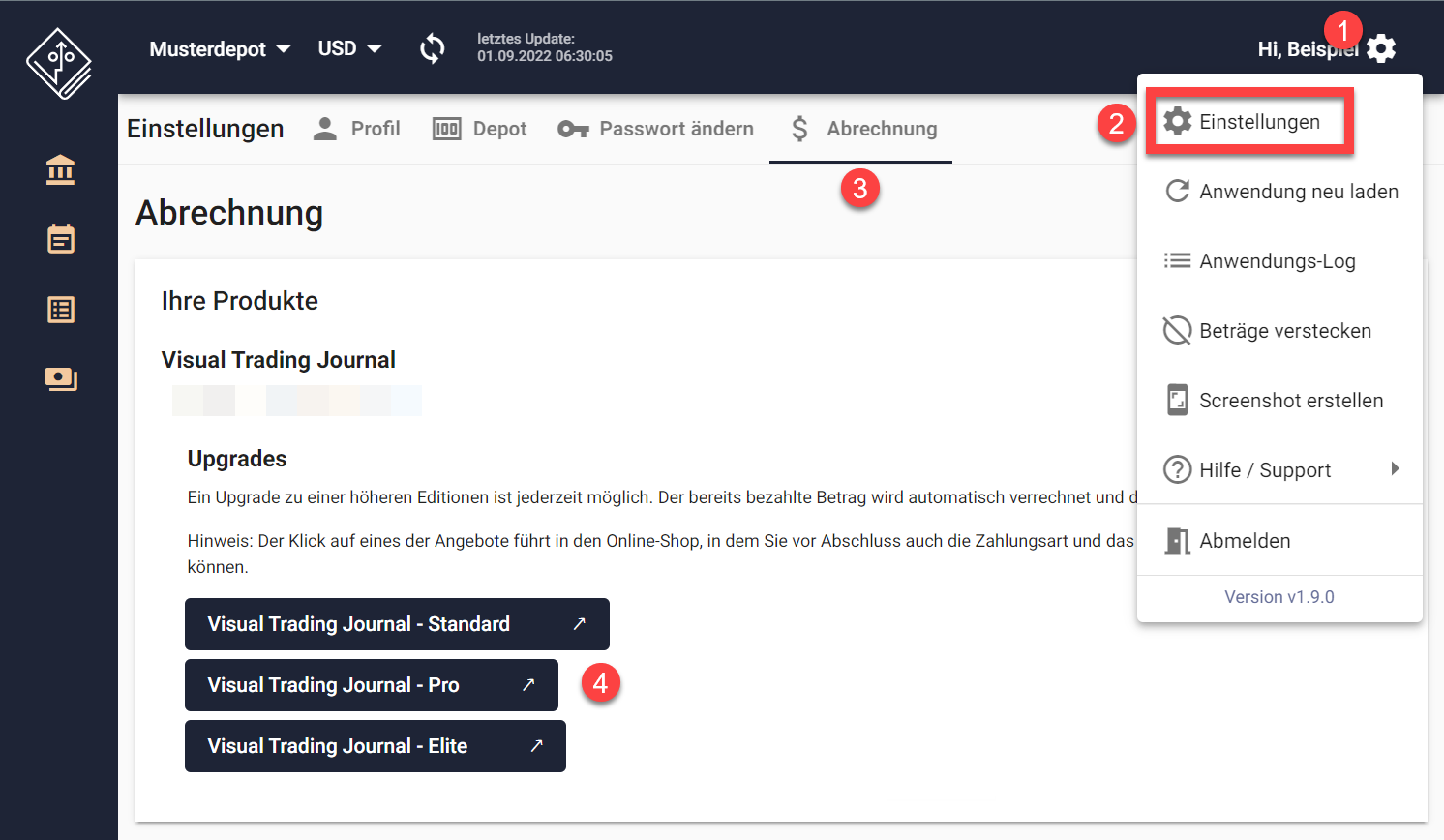Click the gear icon beside the greeting
Screen dimensions: 1444x840
click(1381, 48)
